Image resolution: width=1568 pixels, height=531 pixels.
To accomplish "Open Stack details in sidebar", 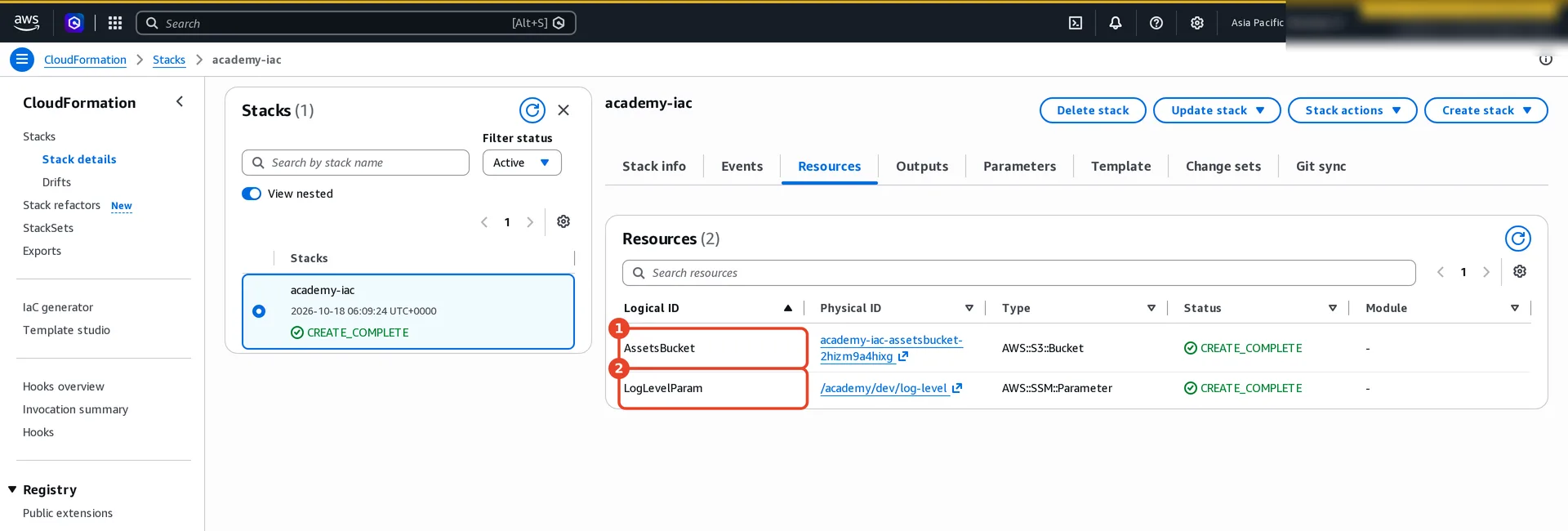I will point(79,159).
